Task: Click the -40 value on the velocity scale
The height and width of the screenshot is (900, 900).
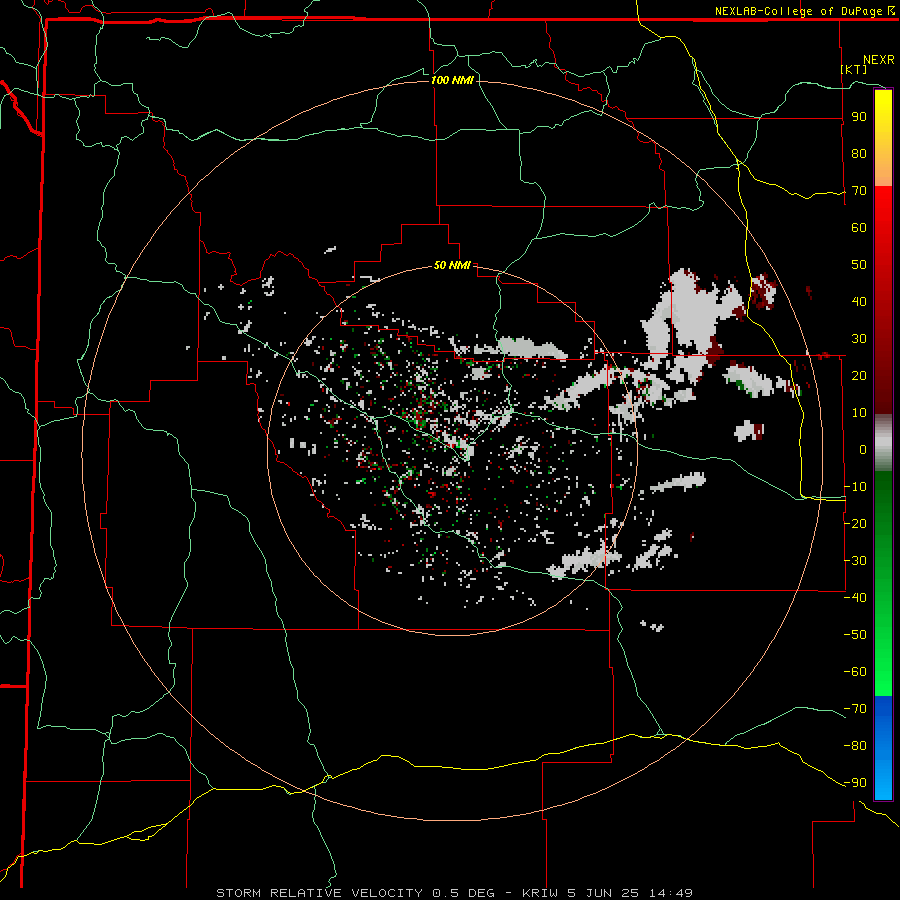Action: click(855, 598)
